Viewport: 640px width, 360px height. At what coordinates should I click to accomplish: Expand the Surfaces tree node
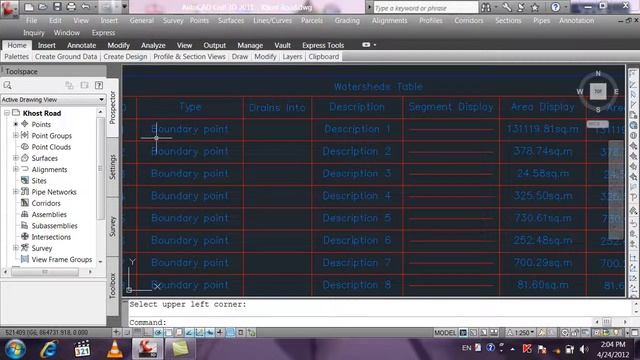(x=16, y=158)
